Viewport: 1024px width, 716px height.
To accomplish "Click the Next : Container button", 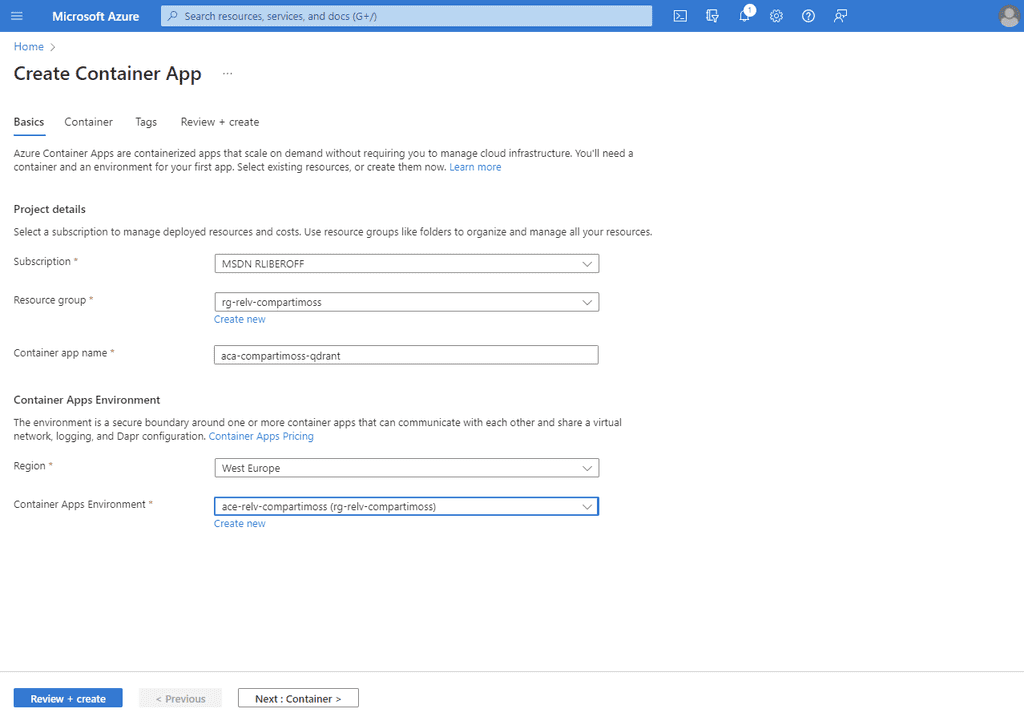I will [x=298, y=698].
